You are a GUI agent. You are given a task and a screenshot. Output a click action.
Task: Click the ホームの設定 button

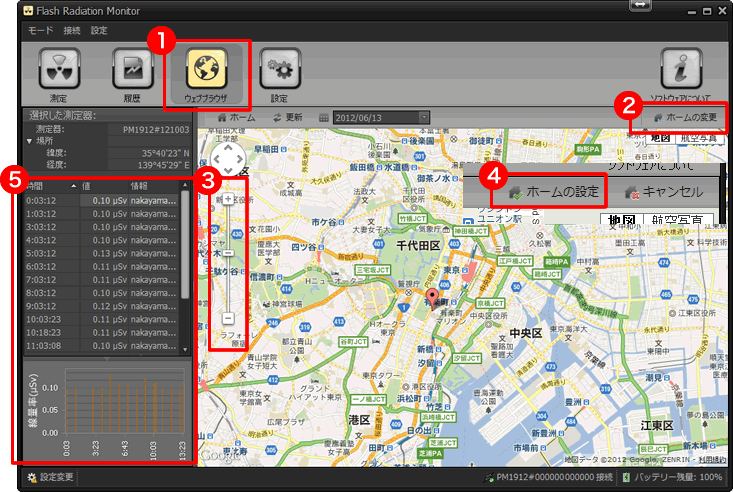coord(553,192)
